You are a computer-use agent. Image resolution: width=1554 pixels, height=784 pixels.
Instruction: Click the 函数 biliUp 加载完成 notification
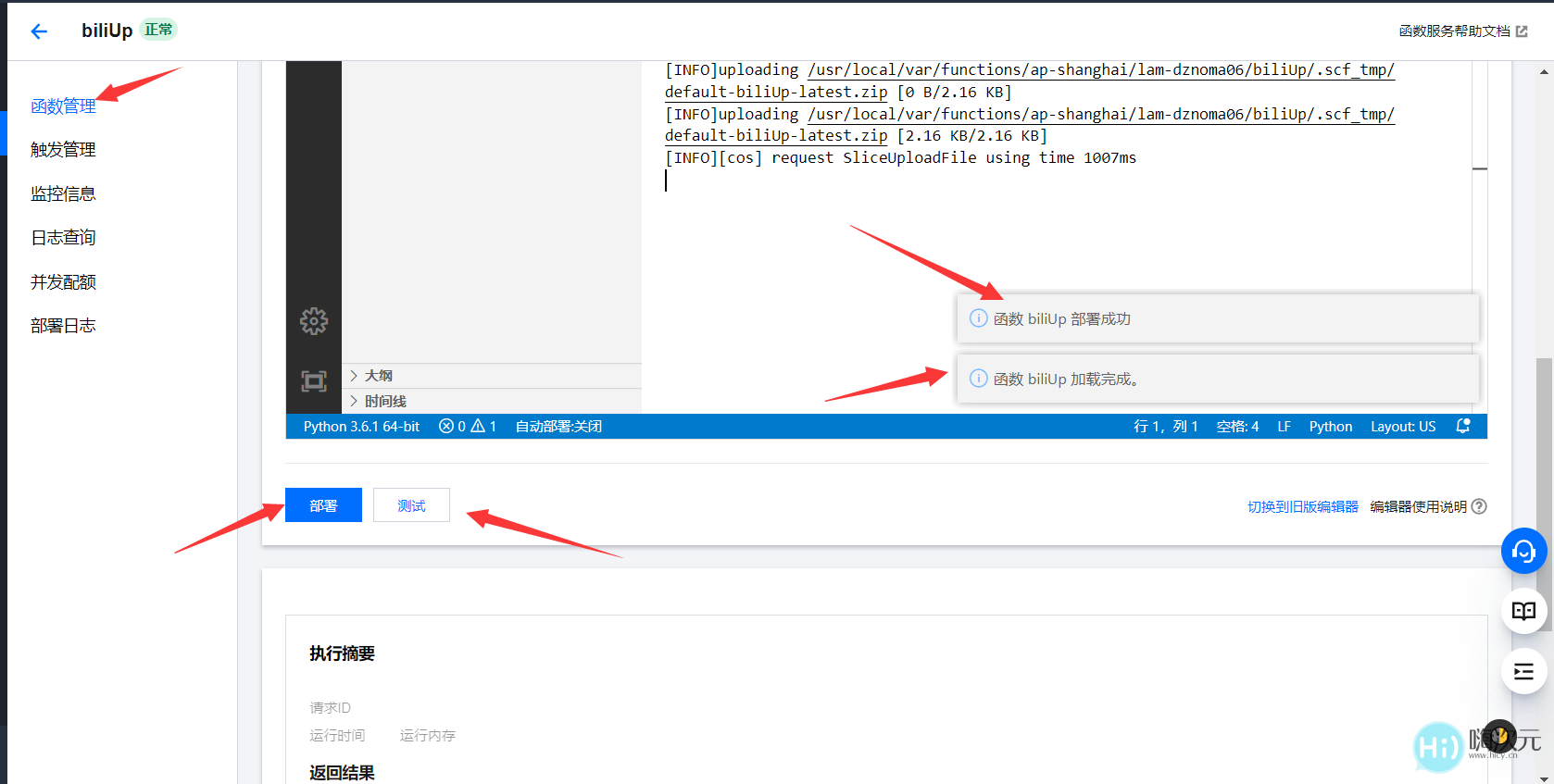point(1218,379)
